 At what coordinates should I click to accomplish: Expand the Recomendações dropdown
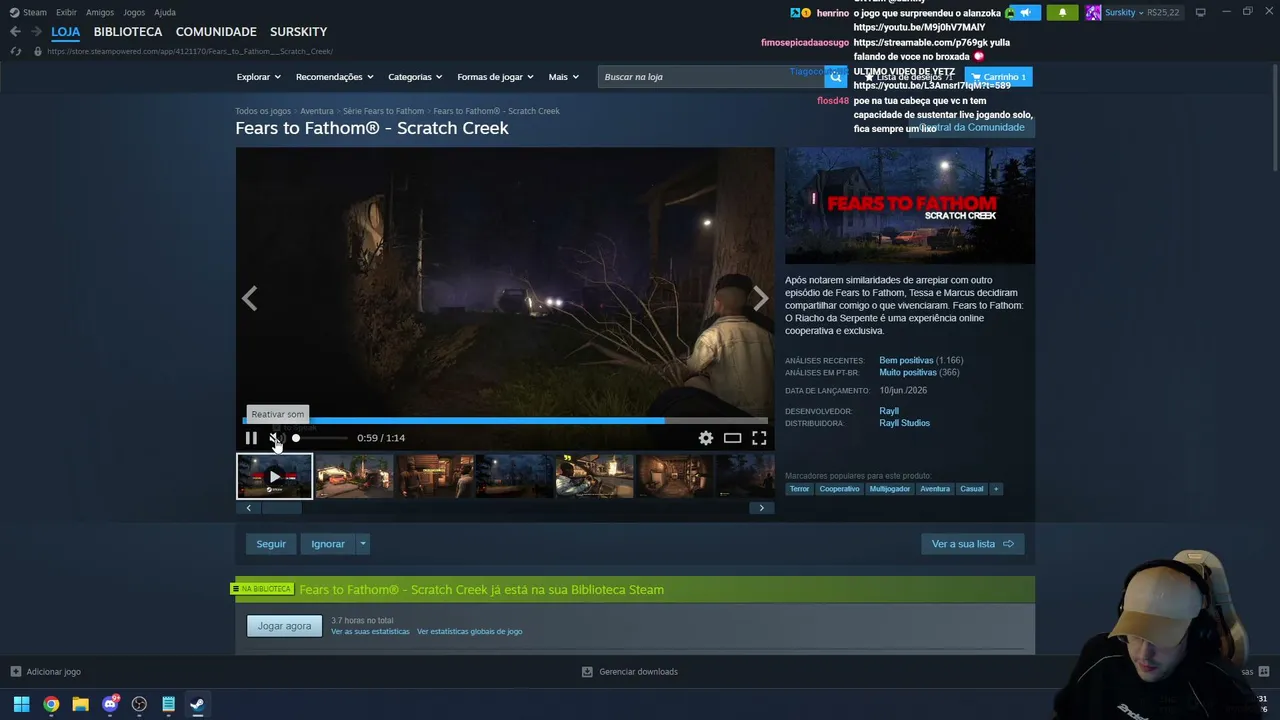(335, 77)
